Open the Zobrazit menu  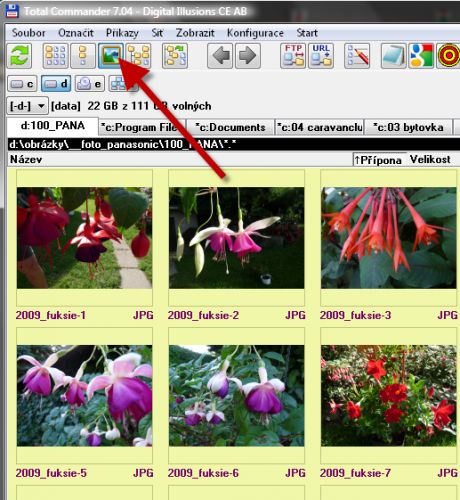(x=195, y=33)
